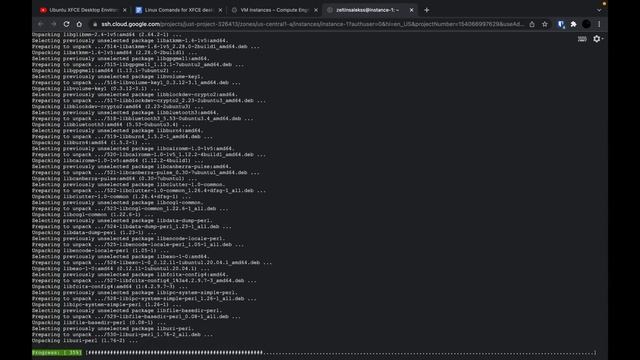Viewport: 640px width, 360px height.
Task: Close the Linux Comands tab
Action: coord(220,10)
